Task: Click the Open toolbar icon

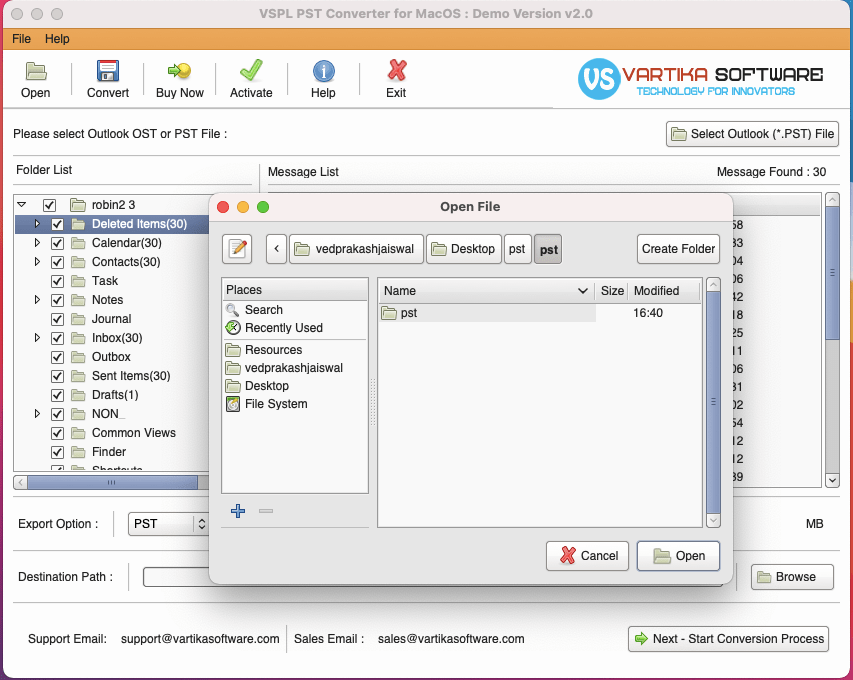Action: pos(36,71)
